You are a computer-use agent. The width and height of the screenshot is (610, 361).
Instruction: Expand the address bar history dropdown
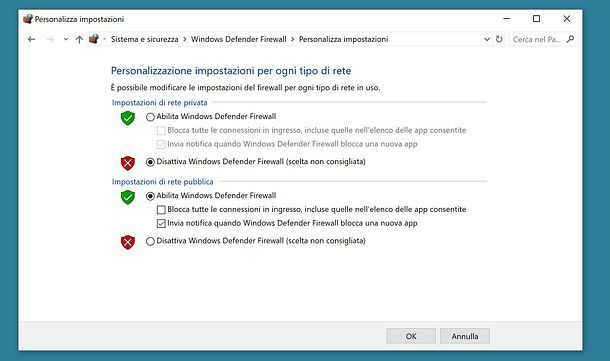[486, 39]
